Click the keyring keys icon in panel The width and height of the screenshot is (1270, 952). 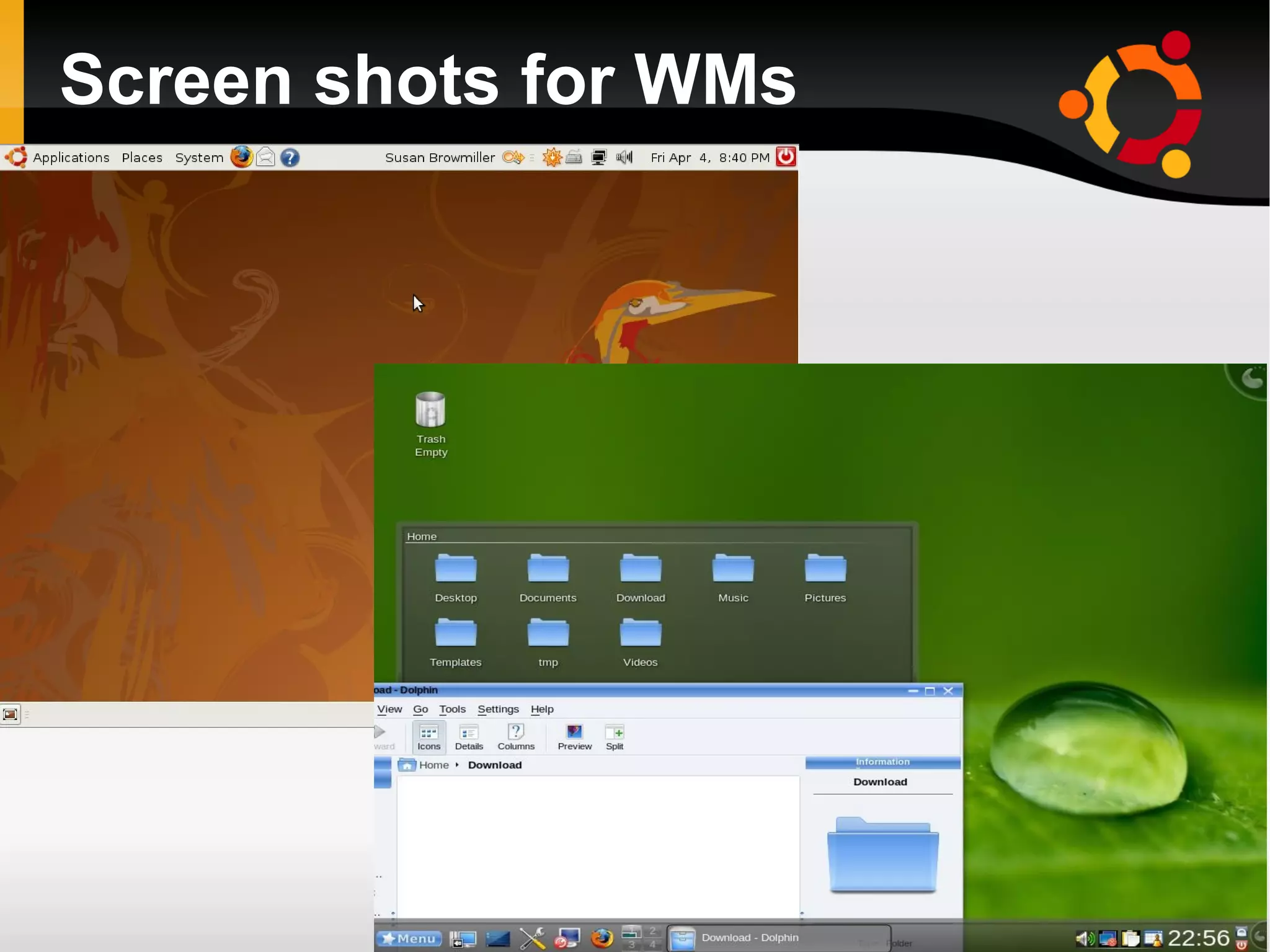[x=513, y=158]
